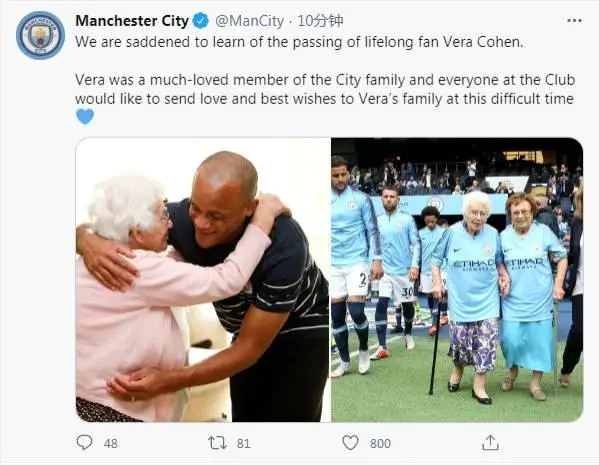Open the photo of the hug
The width and height of the screenshot is (599, 465).
[203, 280]
